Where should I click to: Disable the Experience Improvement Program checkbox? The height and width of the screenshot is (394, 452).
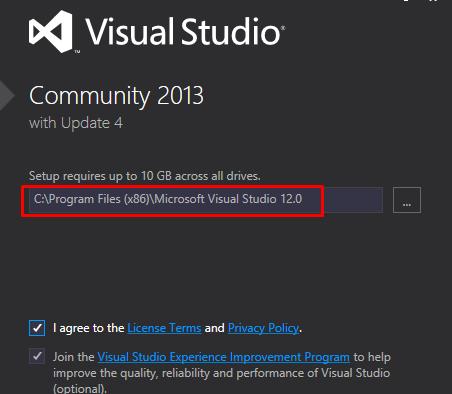[x=37, y=357]
